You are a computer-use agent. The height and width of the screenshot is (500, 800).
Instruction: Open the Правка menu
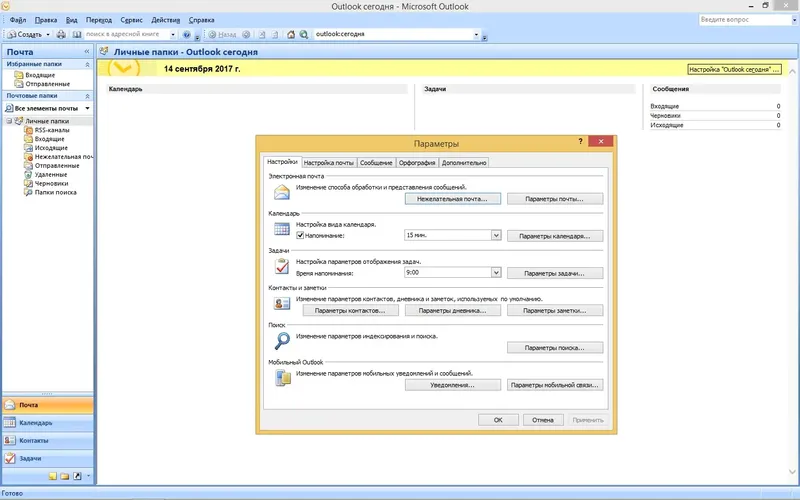point(46,20)
